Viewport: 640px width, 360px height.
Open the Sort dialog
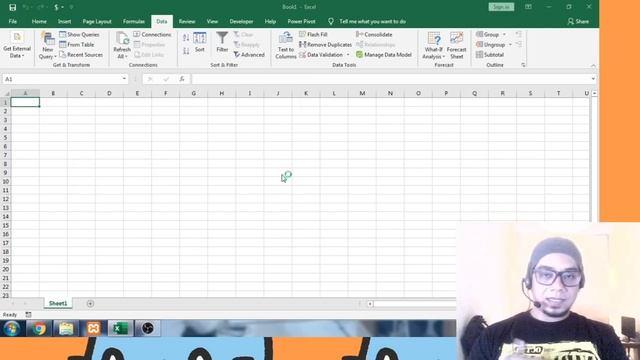pyautogui.click(x=200, y=42)
